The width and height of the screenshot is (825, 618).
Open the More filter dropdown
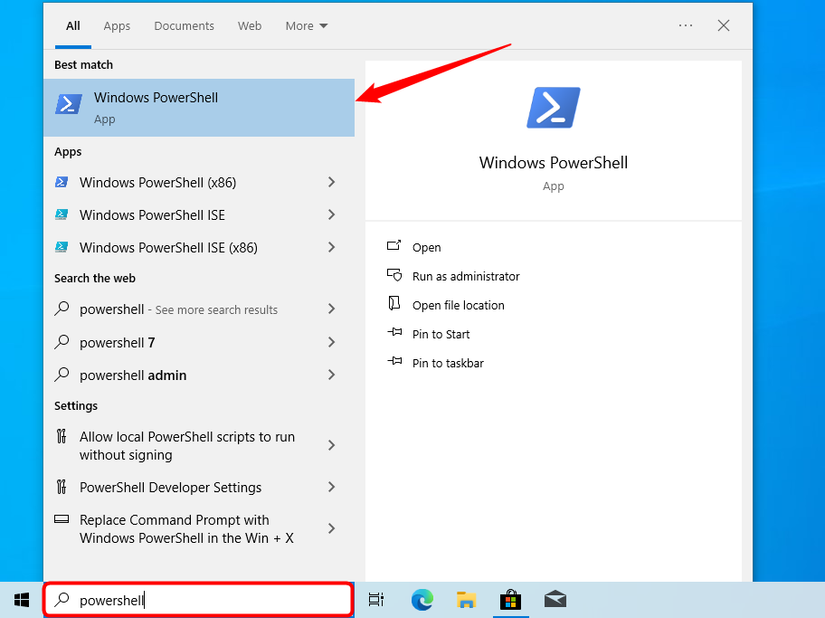point(306,25)
